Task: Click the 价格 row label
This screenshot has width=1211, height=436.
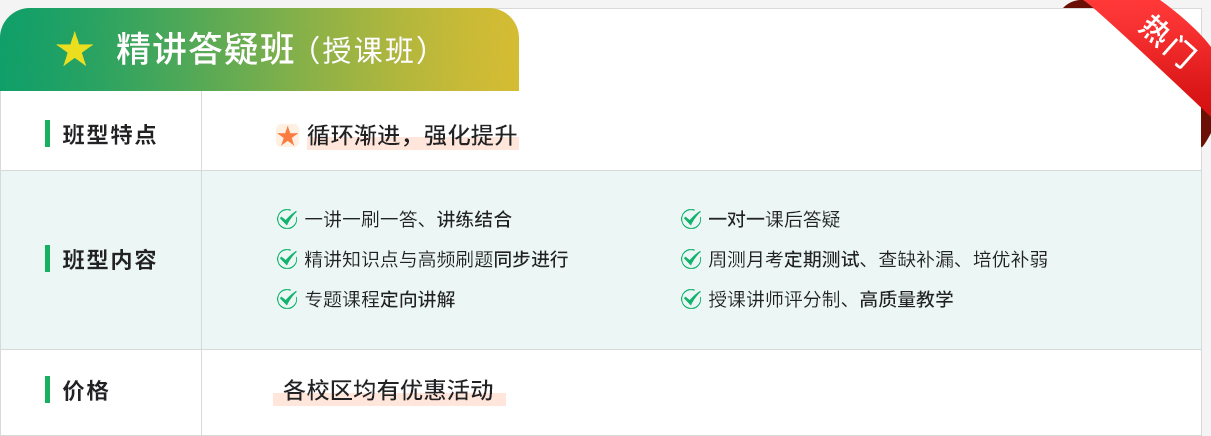Action: point(86,390)
